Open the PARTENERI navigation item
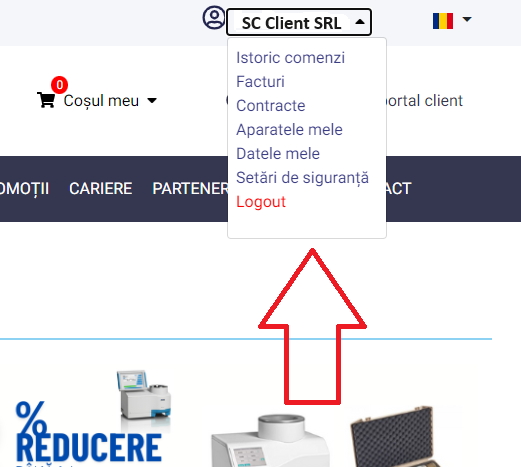Viewport: 521px width, 467px height. coord(190,189)
